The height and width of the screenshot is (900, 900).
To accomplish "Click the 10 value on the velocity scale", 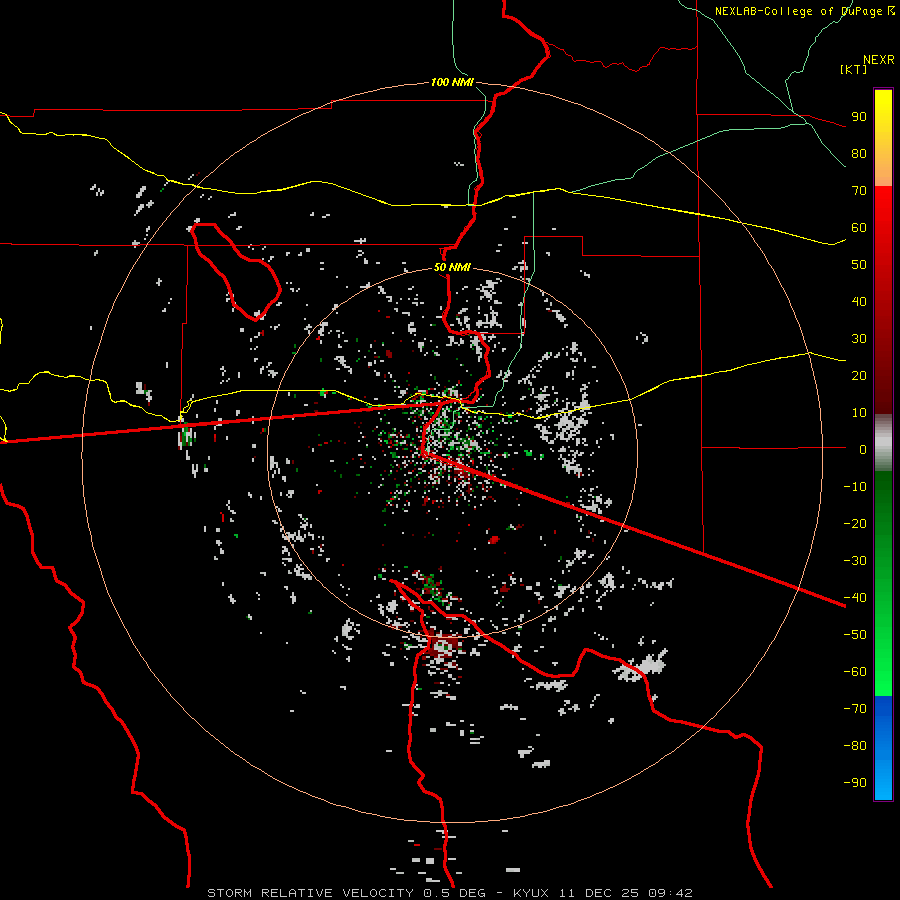I will 859,413.
